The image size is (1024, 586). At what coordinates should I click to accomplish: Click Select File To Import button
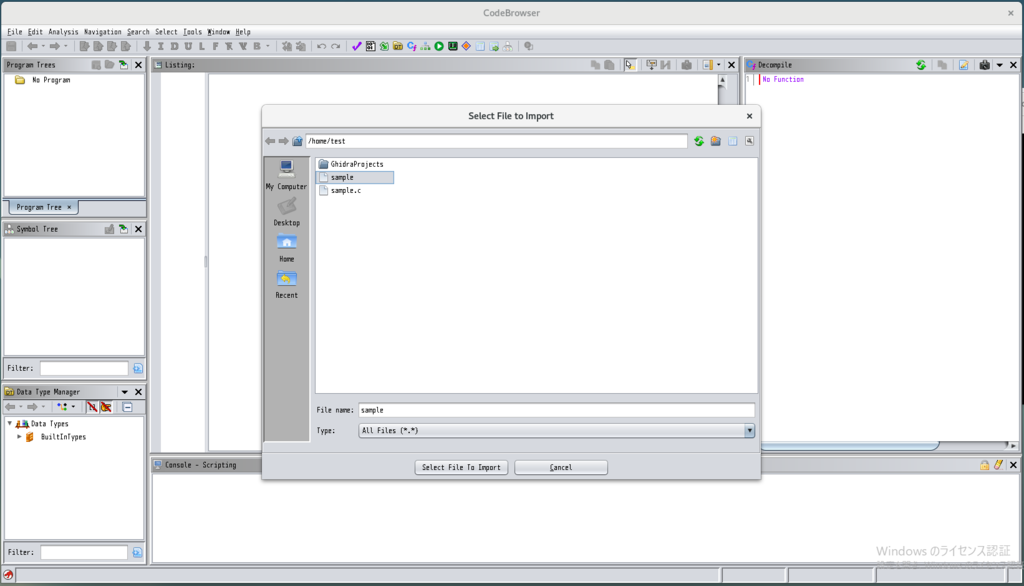(x=461, y=467)
